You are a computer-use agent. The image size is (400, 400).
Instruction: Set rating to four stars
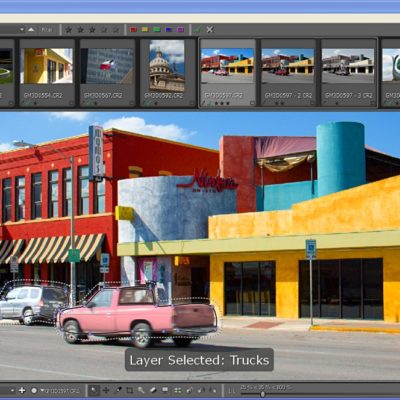tap(104, 30)
